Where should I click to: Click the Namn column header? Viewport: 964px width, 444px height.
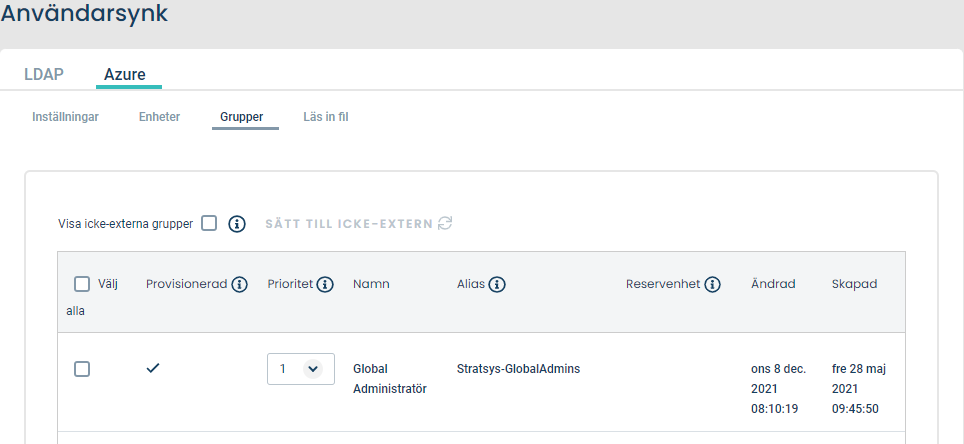point(371,284)
